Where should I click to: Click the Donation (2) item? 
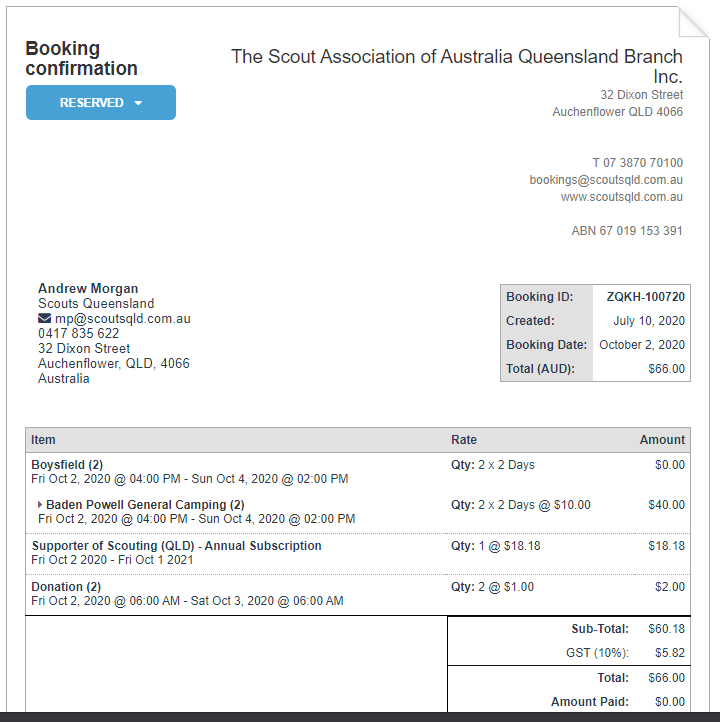point(66,587)
